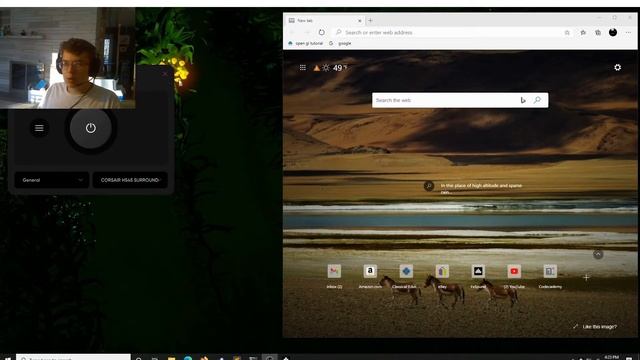
Task: Expand the General preset dropdown
Action: [x=52, y=180]
